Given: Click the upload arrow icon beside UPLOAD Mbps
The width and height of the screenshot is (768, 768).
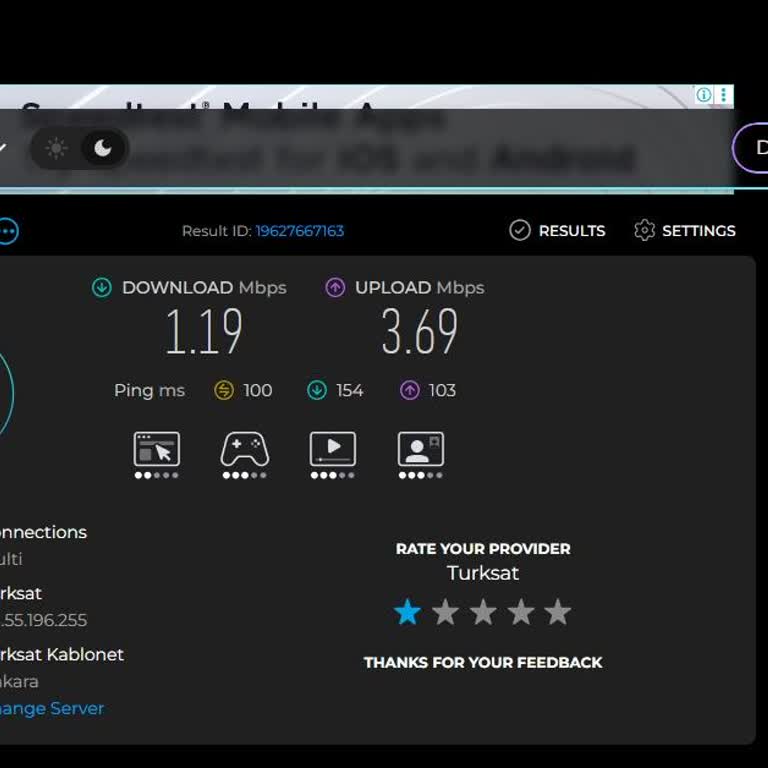Looking at the screenshot, I should tap(335, 288).
